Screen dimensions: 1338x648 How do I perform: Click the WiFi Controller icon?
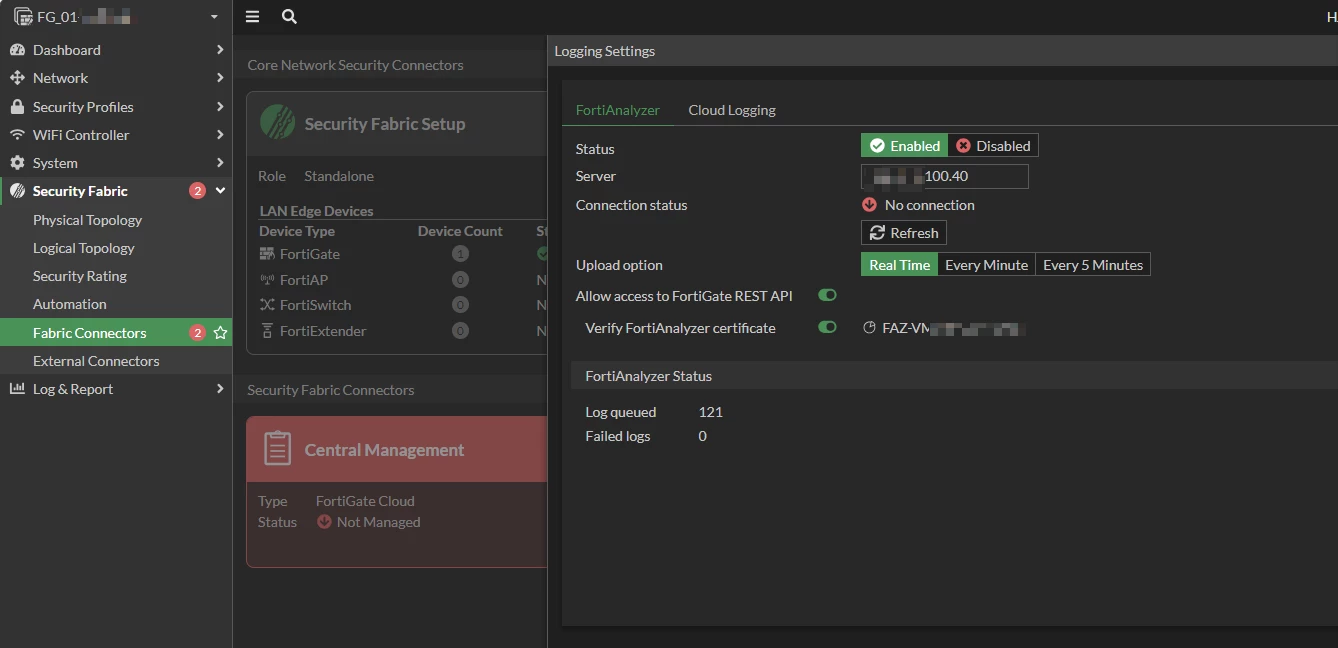coord(17,135)
